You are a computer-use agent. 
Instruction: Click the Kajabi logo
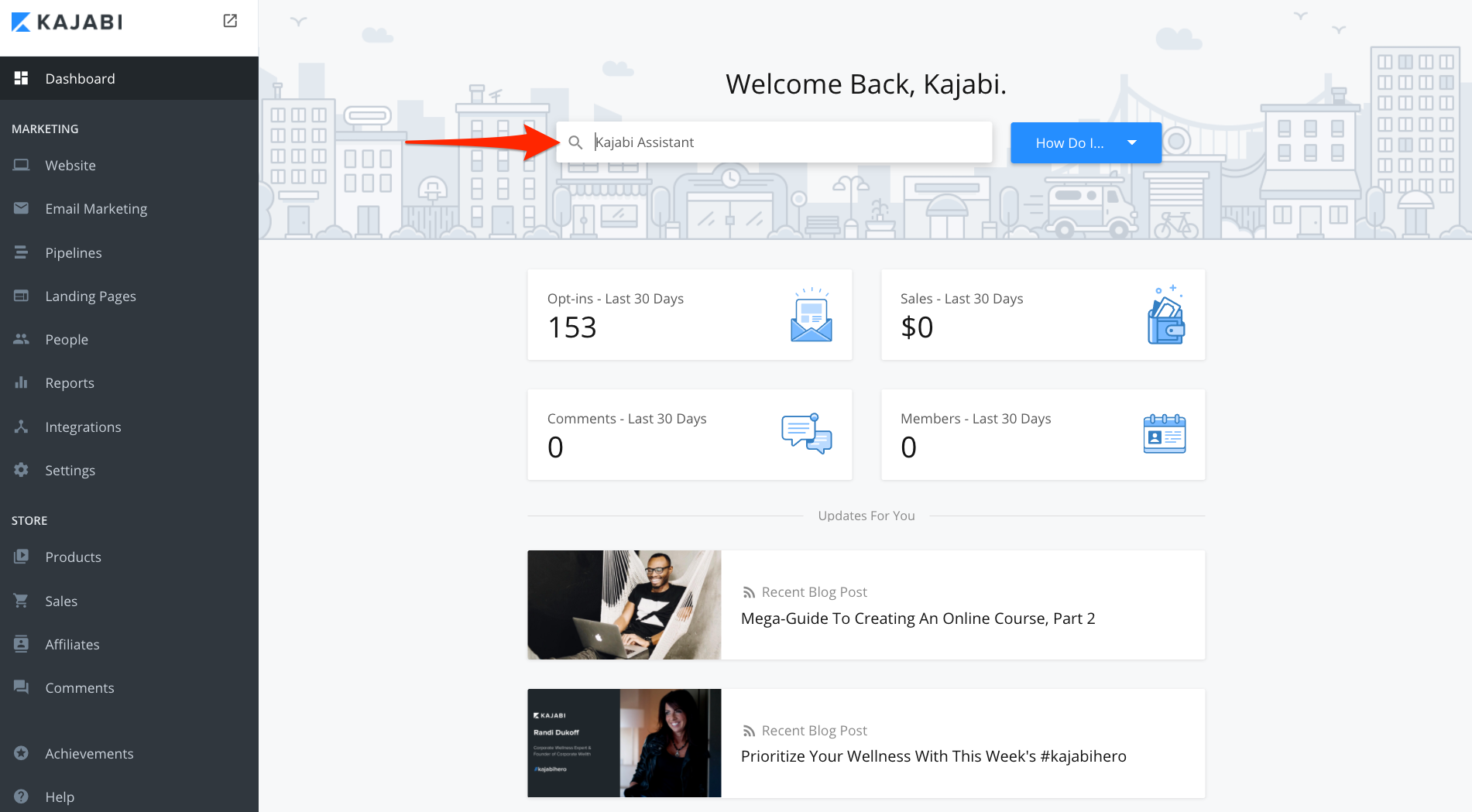pos(67,22)
